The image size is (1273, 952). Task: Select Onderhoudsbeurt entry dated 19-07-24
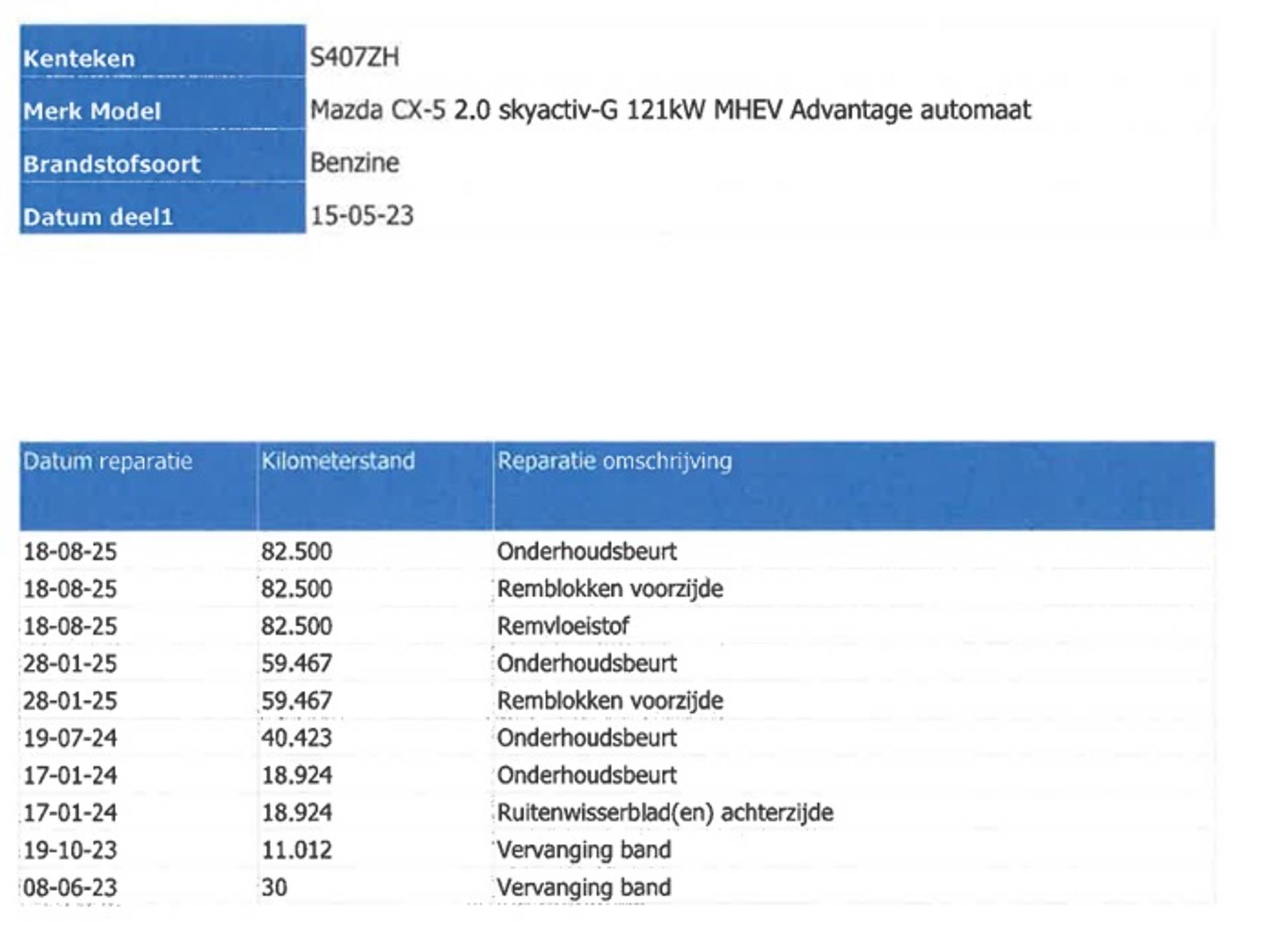coord(586,738)
